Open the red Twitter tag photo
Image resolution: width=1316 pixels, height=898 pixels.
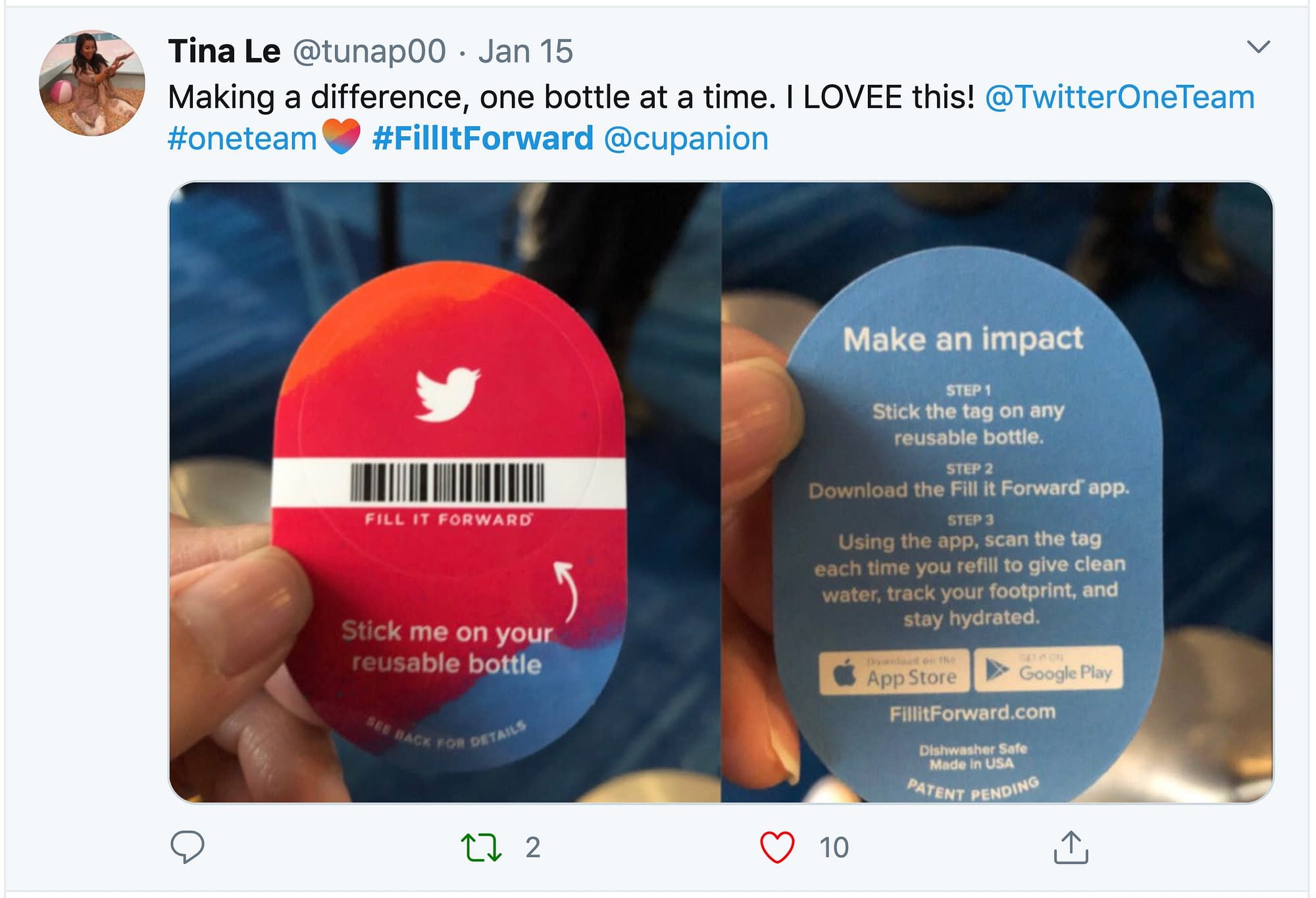click(445, 492)
